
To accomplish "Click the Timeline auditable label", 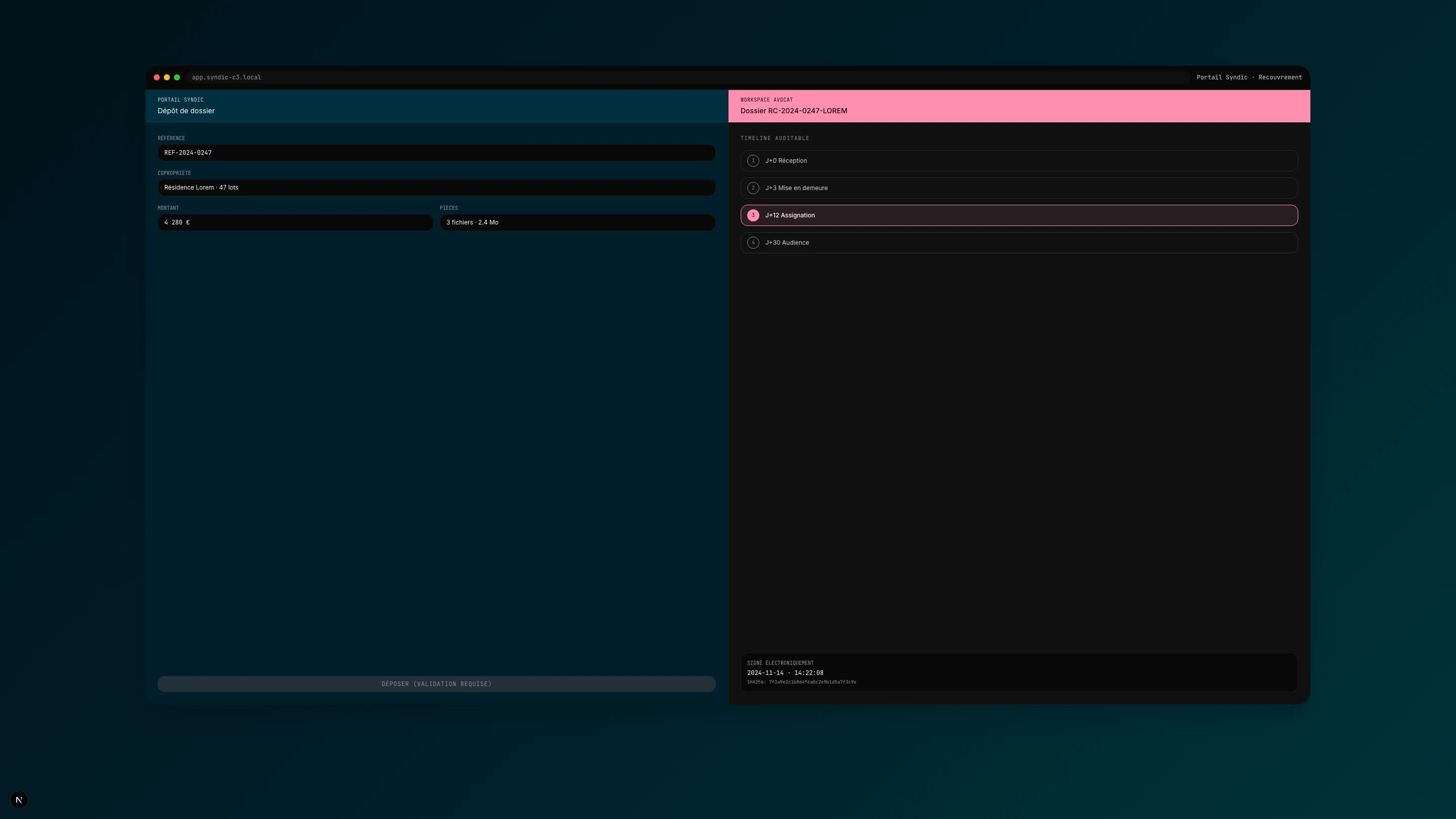I will pyautogui.click(x=775, y=138).
